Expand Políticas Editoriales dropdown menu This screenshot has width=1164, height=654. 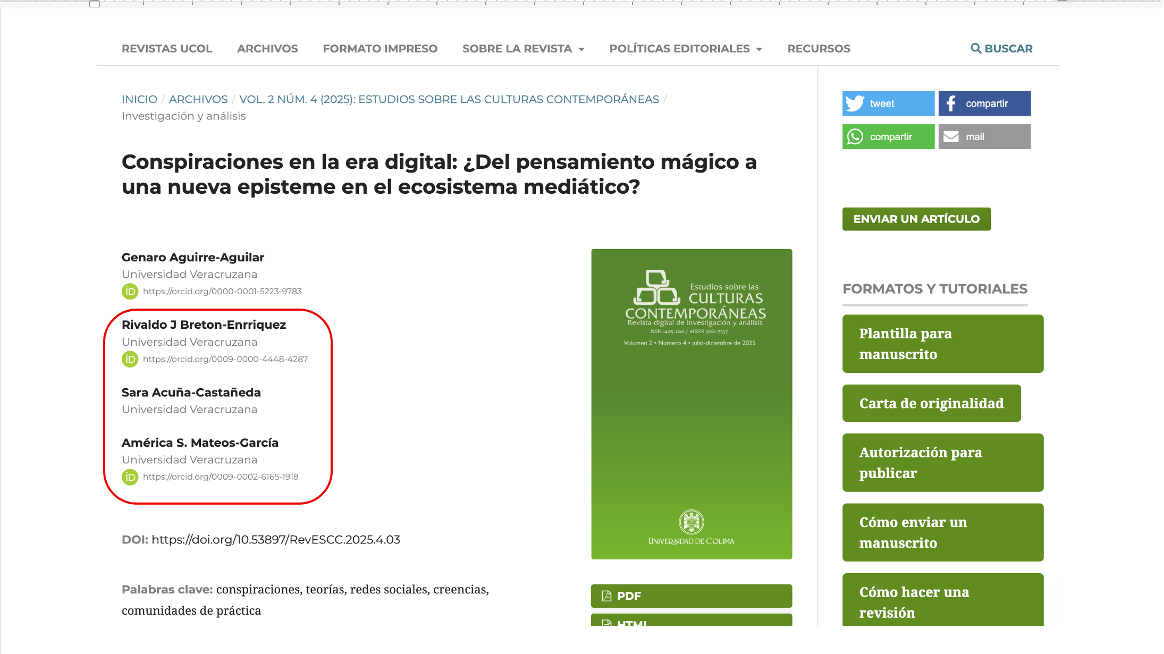point(685,48)
